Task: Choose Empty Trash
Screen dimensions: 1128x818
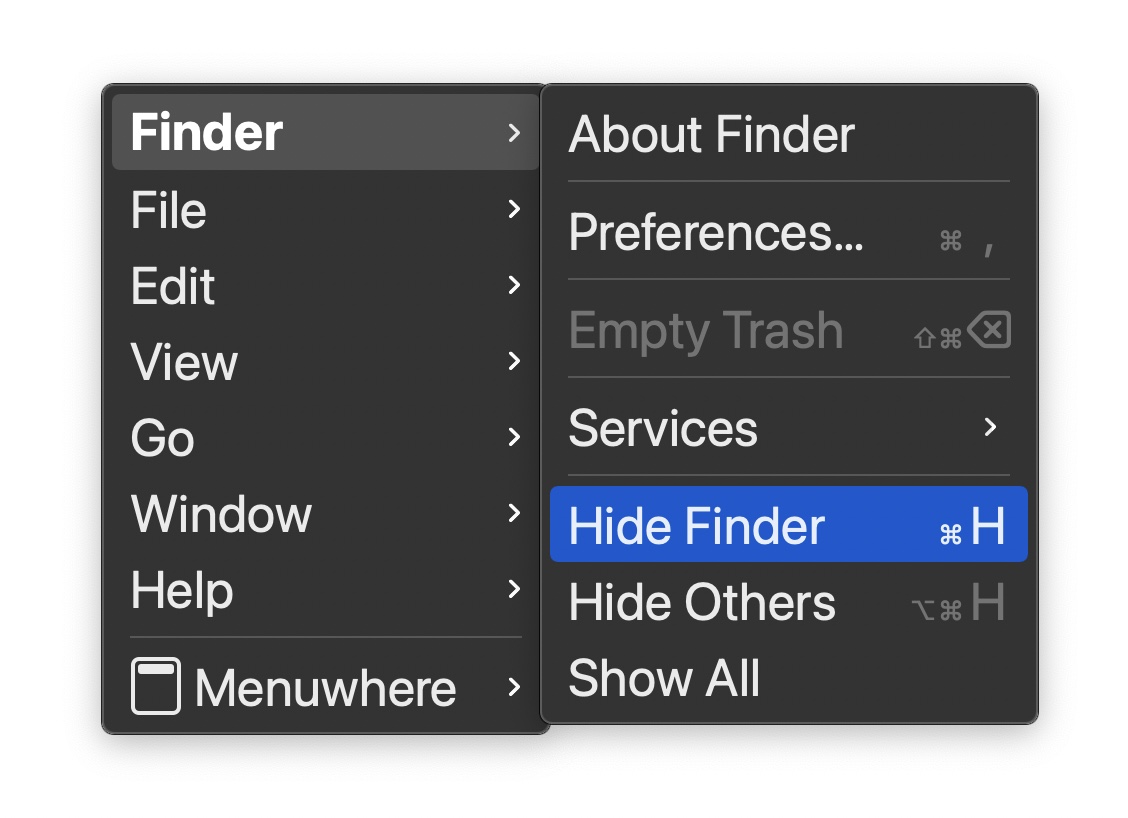Action: 705,331
